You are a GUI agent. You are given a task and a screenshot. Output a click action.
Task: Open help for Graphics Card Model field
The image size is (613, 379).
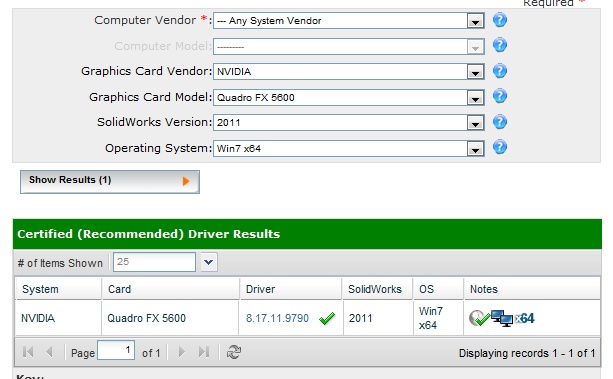pos(500,96)
